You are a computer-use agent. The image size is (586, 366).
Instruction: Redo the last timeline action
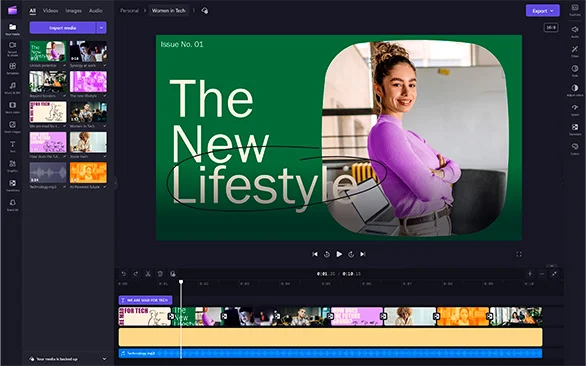(x=136, y=274)
